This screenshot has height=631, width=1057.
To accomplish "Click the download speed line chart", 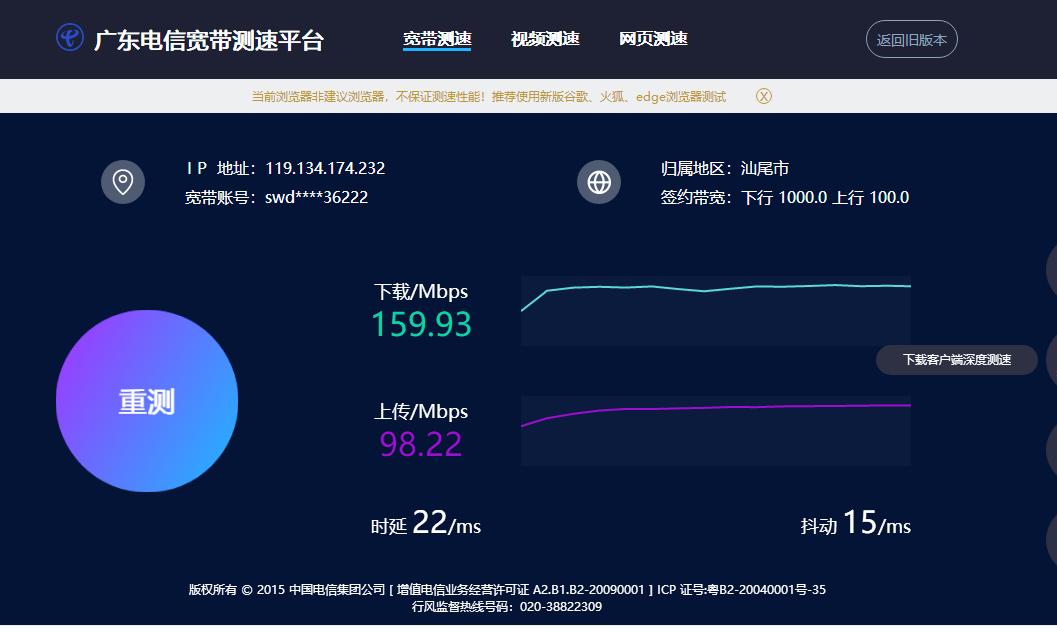I will click(x=716, y=310).
